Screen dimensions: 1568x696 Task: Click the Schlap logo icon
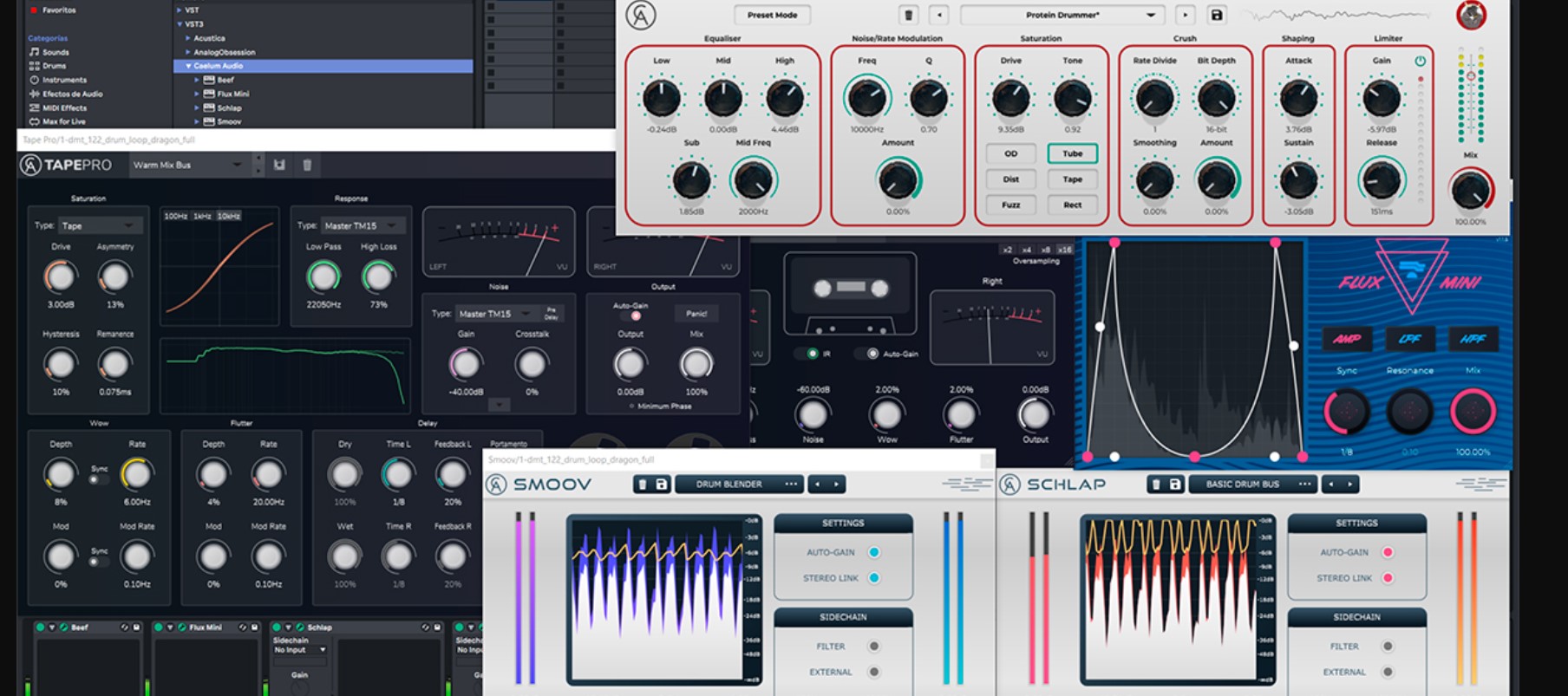(1009, 485)
